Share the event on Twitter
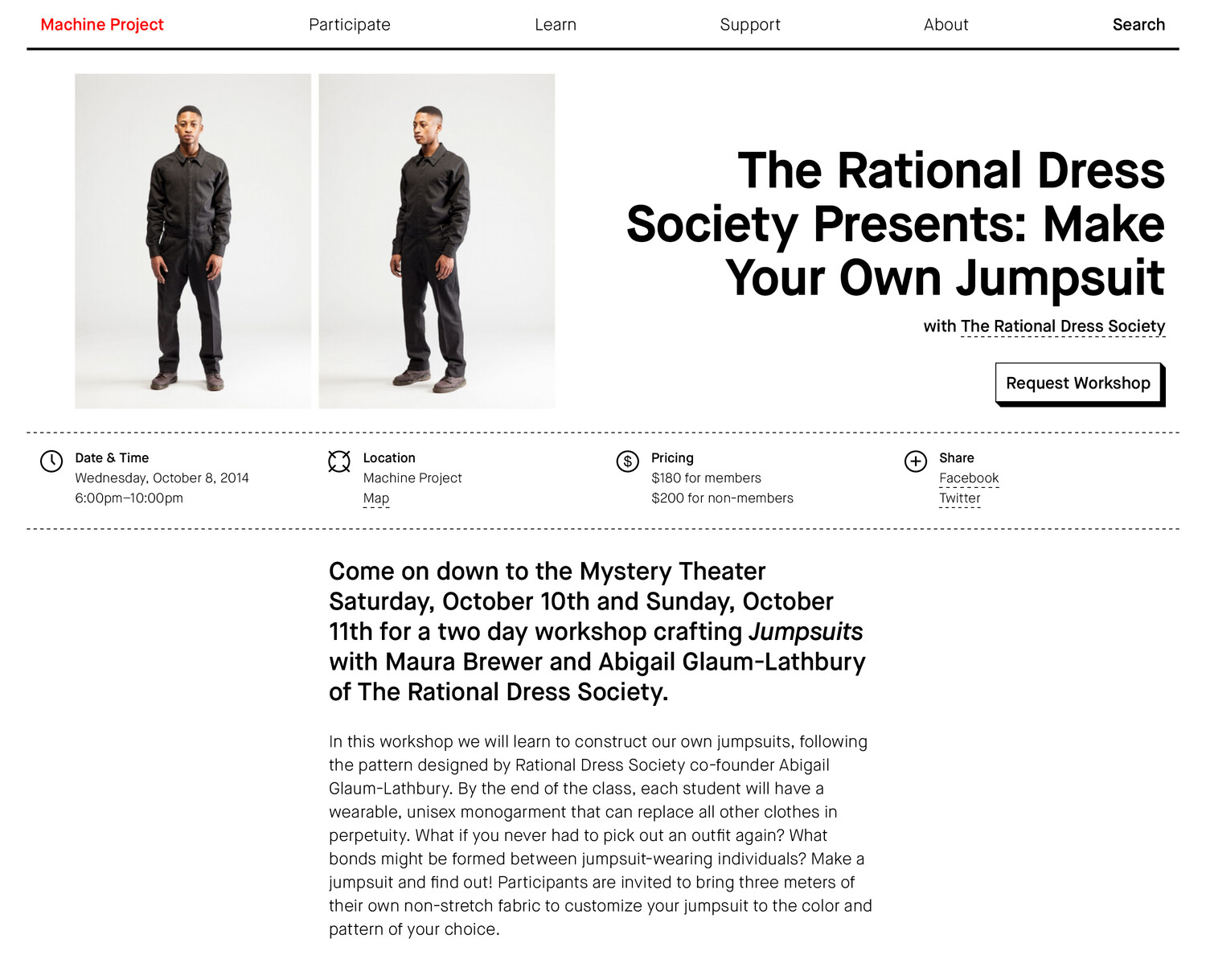The image size is (1206, 980). [960, 498]
